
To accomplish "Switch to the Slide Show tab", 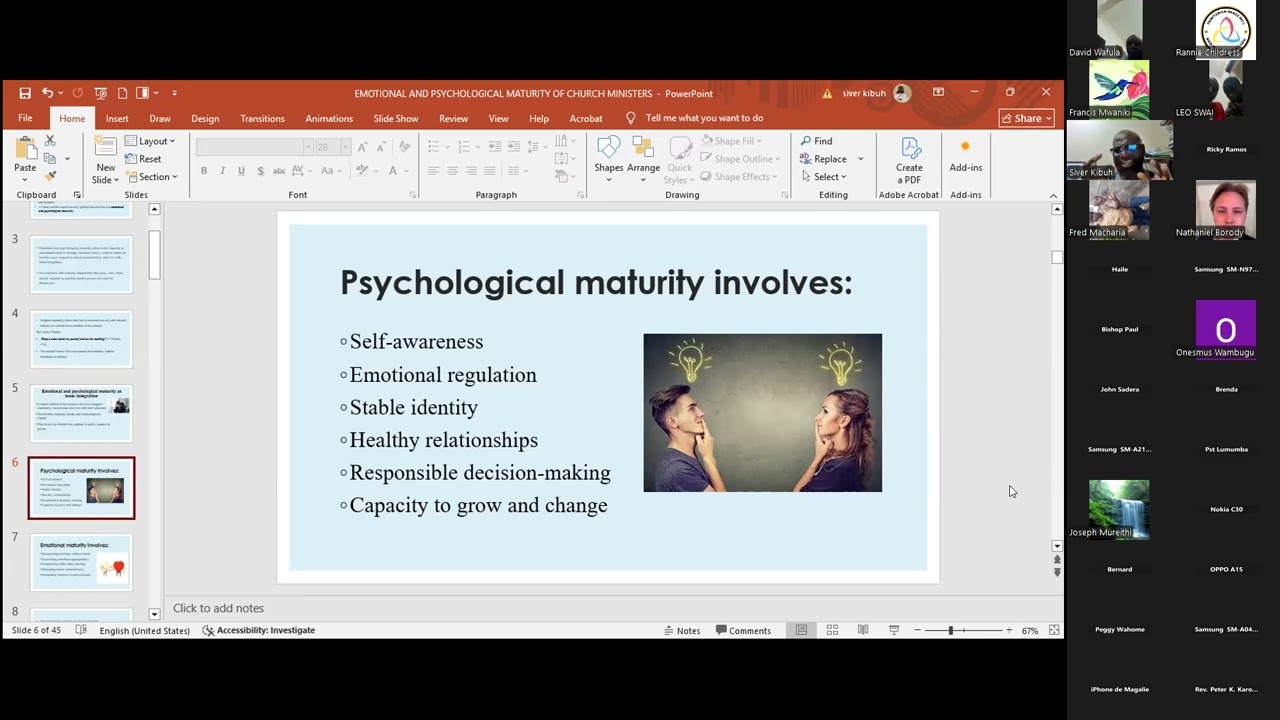I will click(396, 118).
